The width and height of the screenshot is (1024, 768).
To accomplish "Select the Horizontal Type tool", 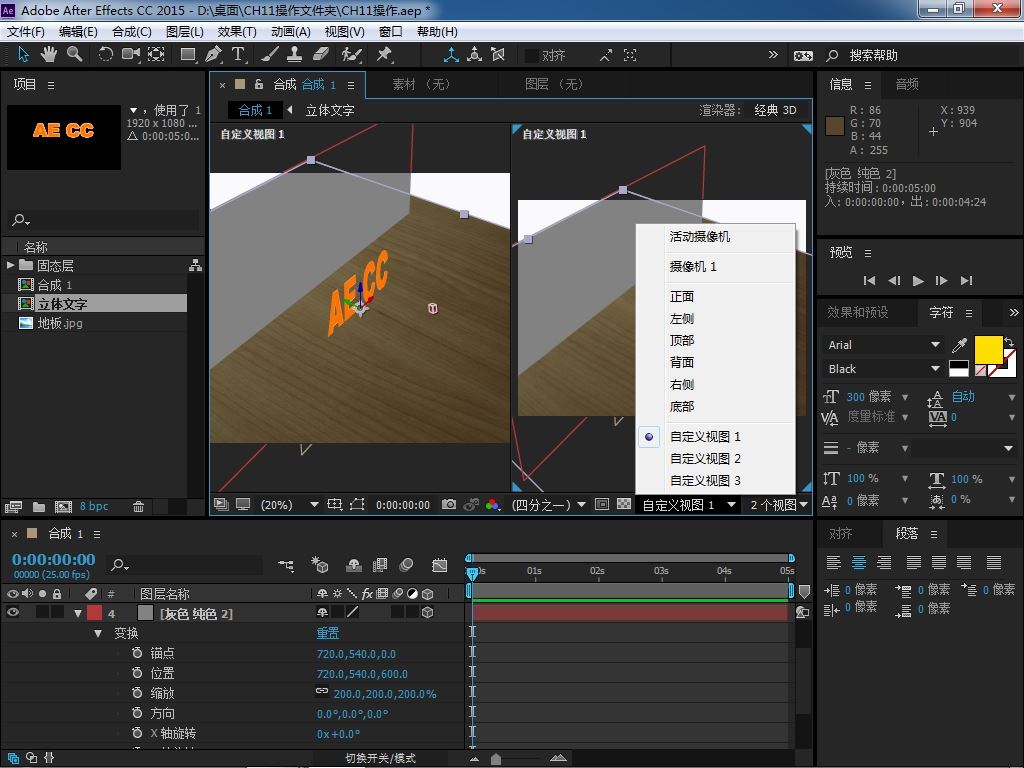I will pos(238,55).
